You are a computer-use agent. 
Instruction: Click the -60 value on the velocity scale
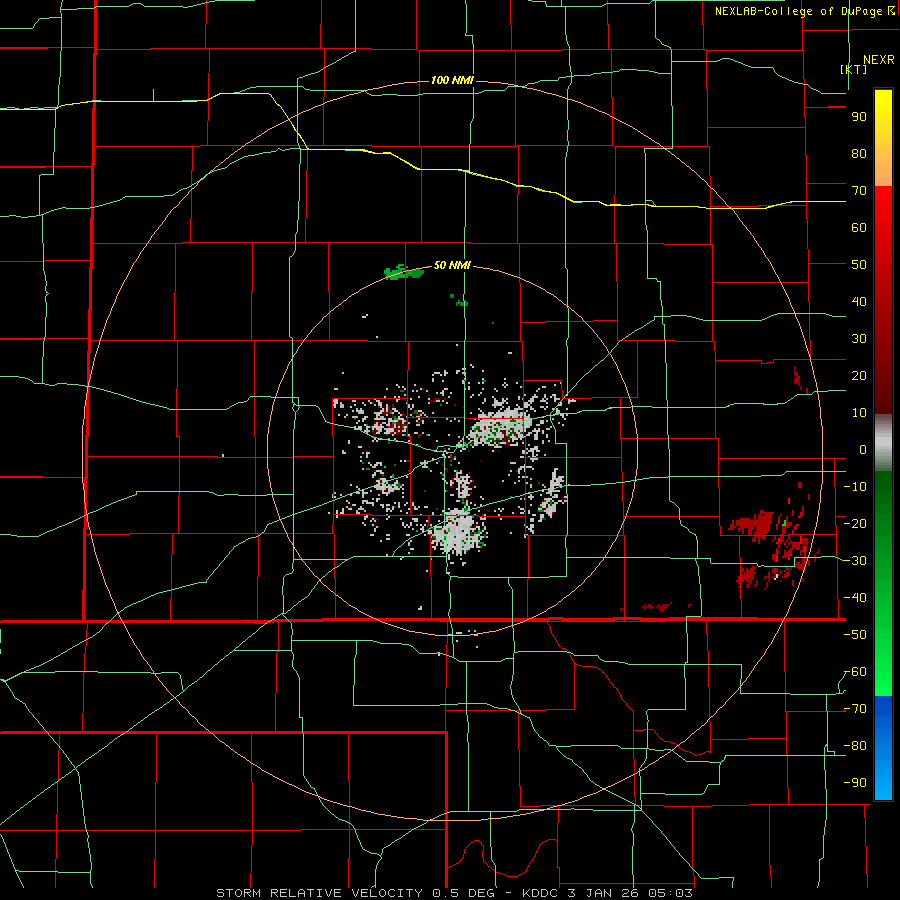tap(855, 672)
